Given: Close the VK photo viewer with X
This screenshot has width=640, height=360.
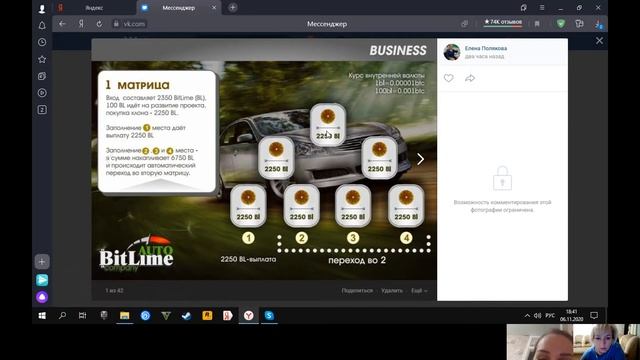Looking at the screenshot, I should (599, 41).
